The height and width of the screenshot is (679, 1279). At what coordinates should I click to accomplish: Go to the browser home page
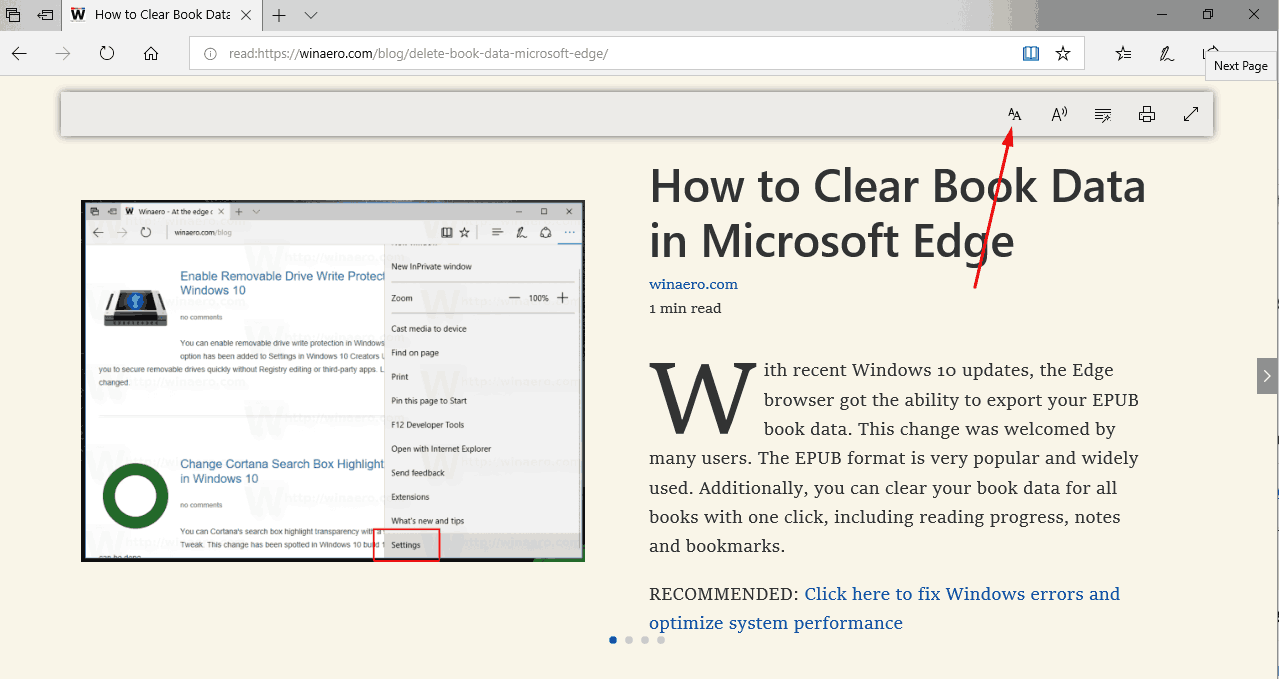[151, 53]
